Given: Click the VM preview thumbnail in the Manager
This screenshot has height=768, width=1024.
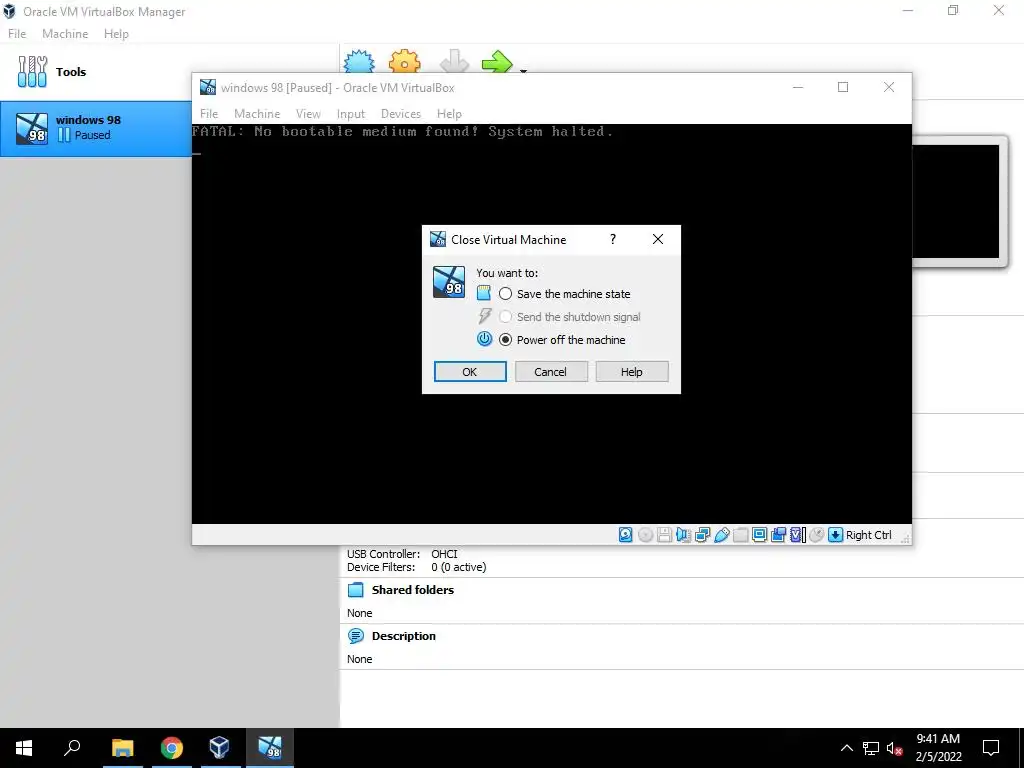Looking at the screenshot, I should click(955, 201).
